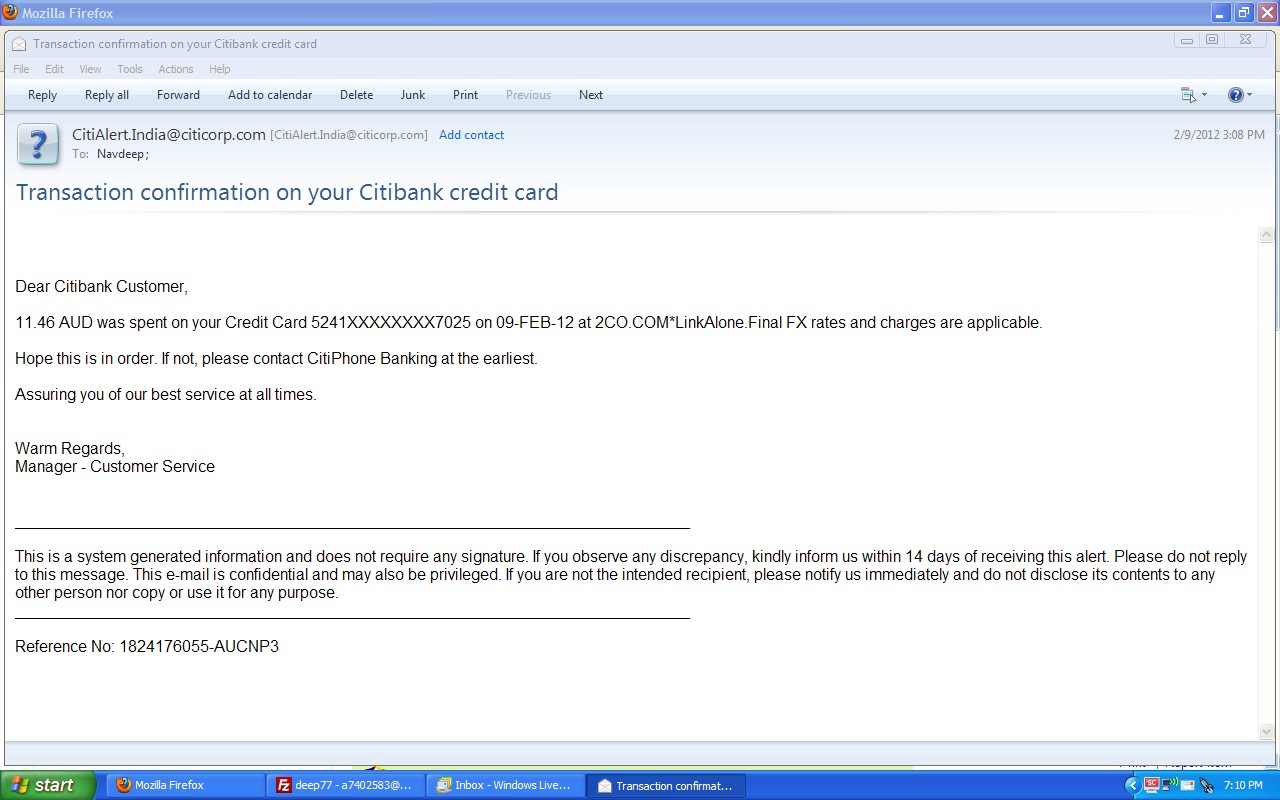The width and height of the screenshot is (1280, 800).
Task: Print the current email
Action: [x=465, y=95]
